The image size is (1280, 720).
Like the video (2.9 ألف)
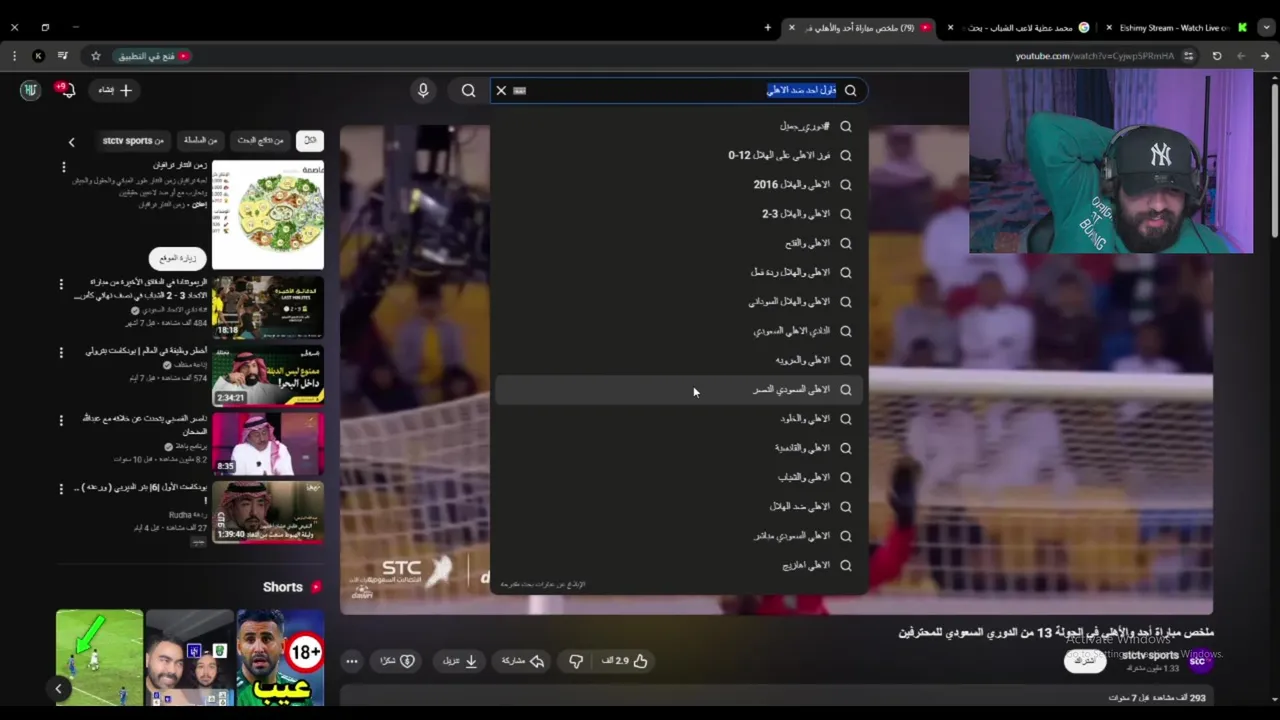pyautogui.click(x=625, y=661)
